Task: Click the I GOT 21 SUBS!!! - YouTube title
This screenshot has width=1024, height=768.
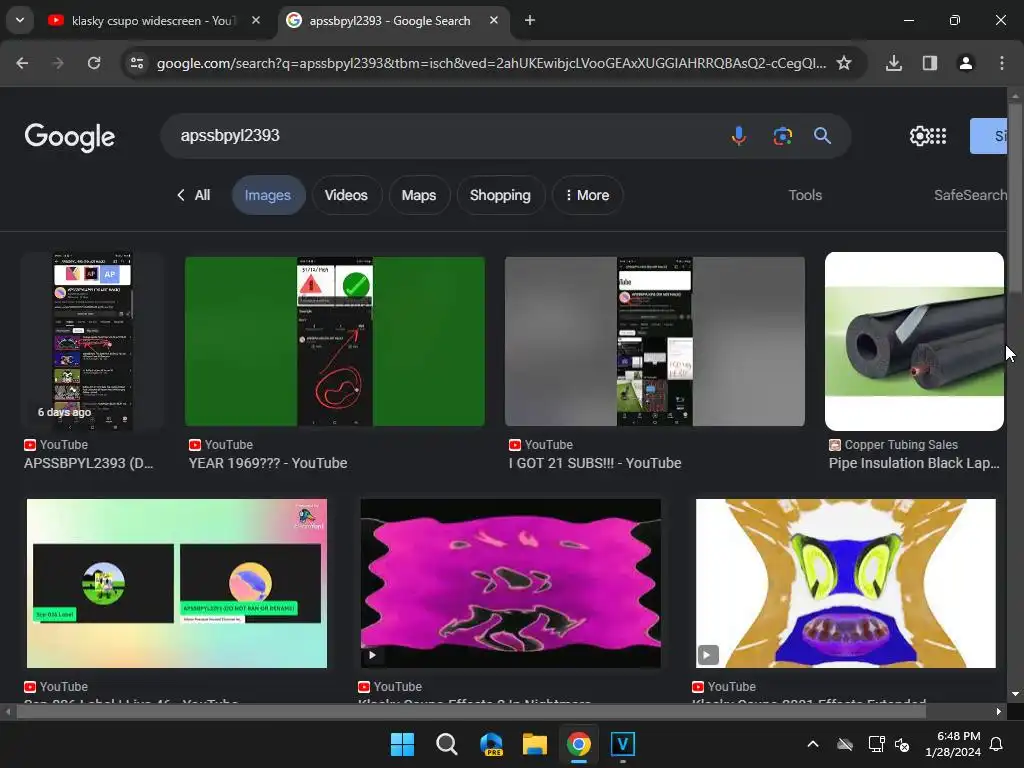Action: pos(595,463)
